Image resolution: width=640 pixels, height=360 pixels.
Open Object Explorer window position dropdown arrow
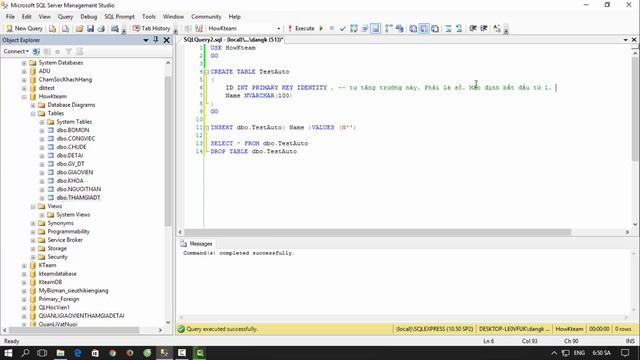click(x=146, y=40)
